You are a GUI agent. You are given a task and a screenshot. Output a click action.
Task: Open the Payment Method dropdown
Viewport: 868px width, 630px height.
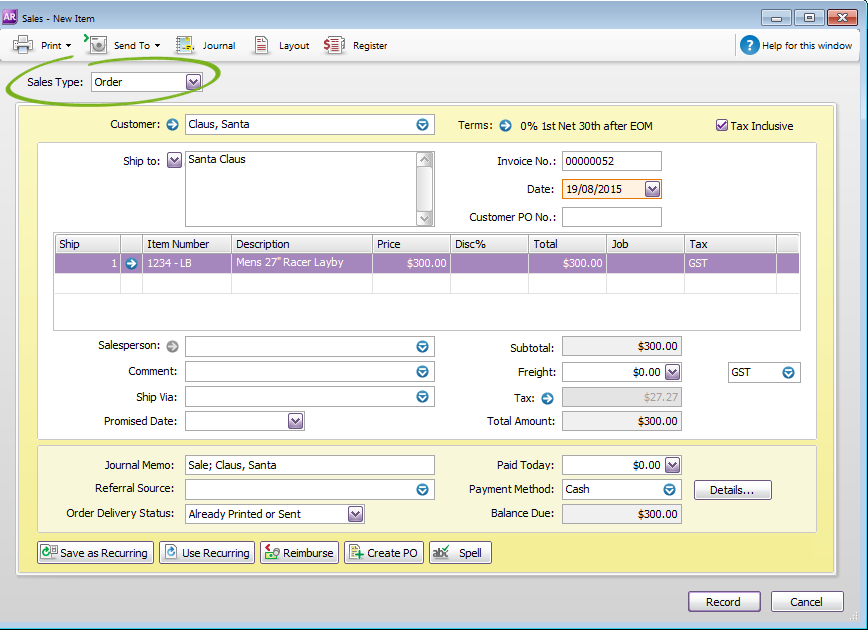(670, 490)
